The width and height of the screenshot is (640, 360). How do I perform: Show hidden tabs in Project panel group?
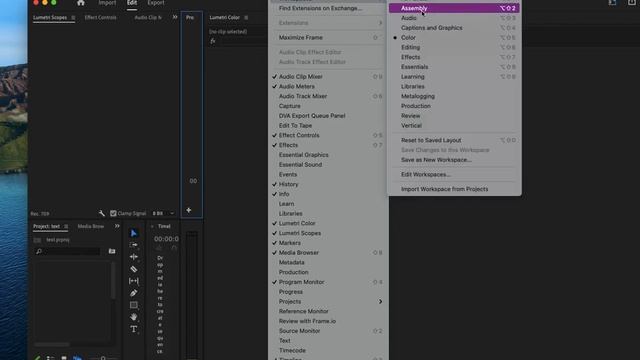tap(117, 226)
